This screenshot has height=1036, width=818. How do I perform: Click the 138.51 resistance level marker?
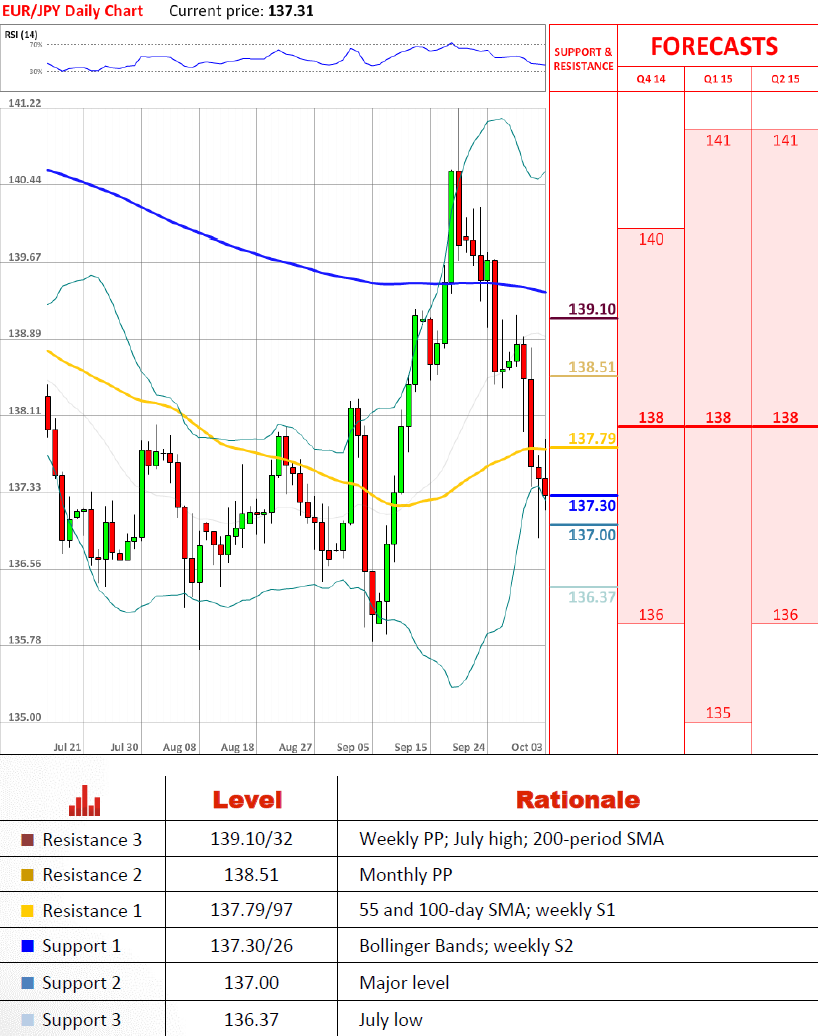(592, 367)
